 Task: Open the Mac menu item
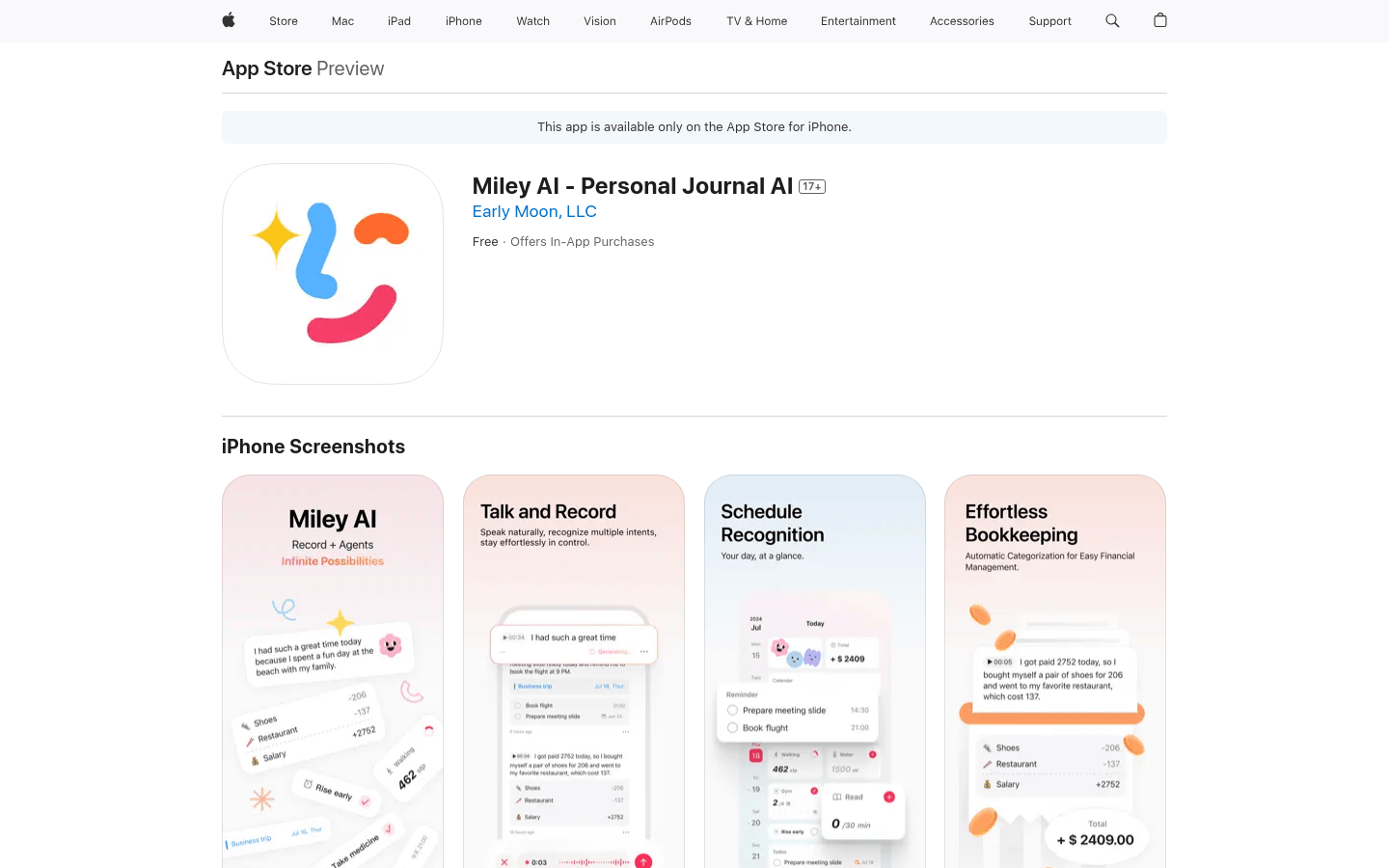[342, 21]
